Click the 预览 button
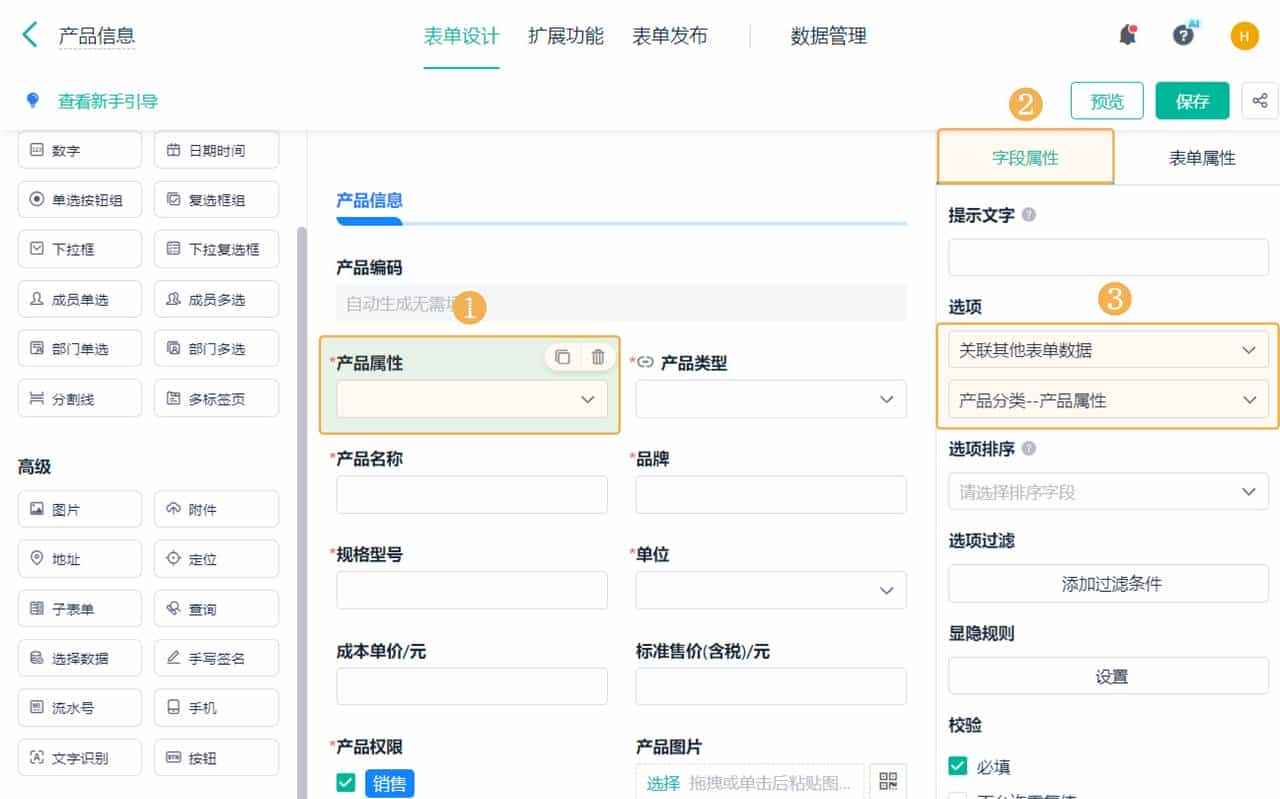Viewport: 1280px width, 799px height. pos(1107,100)
